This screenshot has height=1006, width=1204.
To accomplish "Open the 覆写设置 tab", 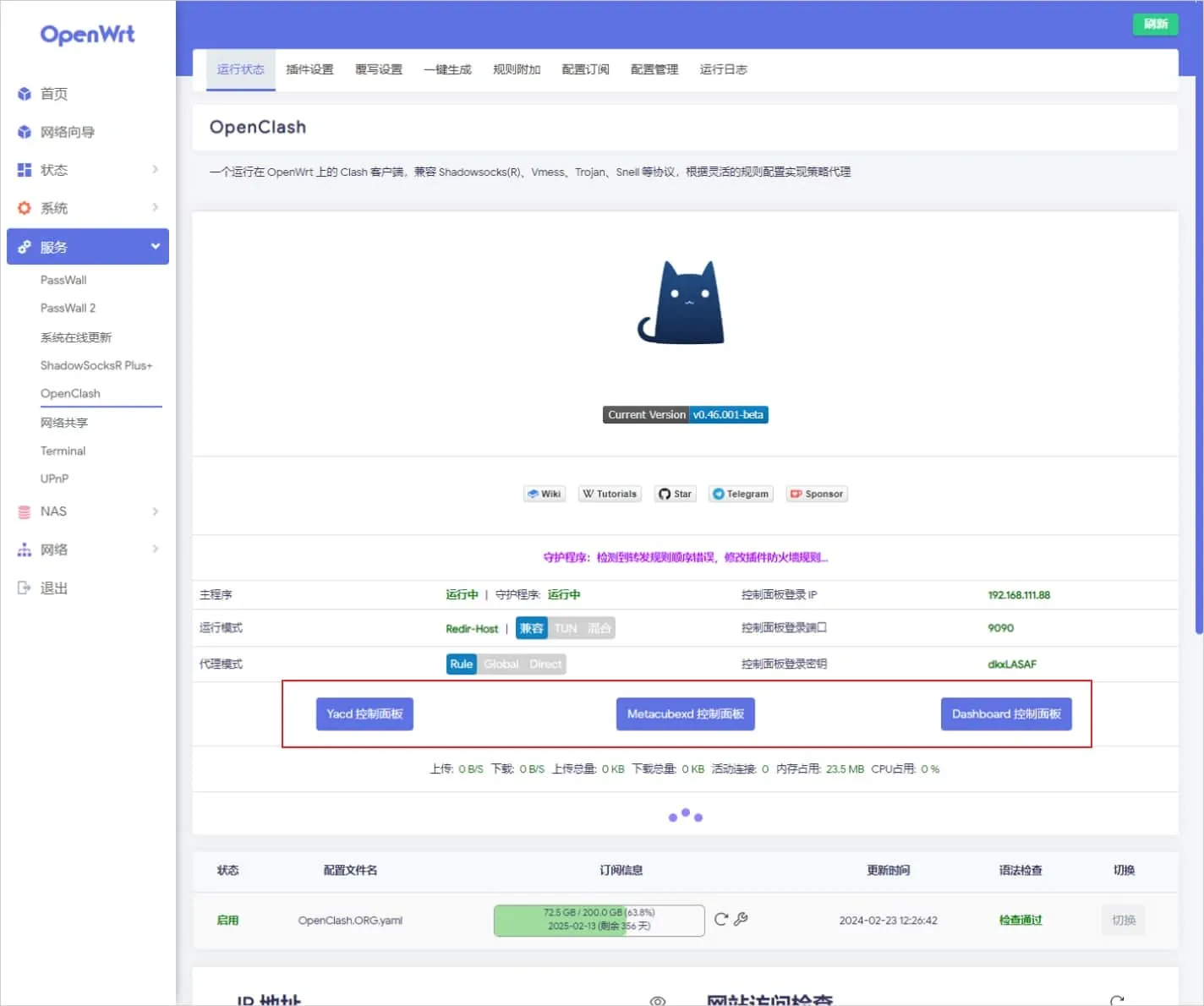I will [x=378, y=69].
